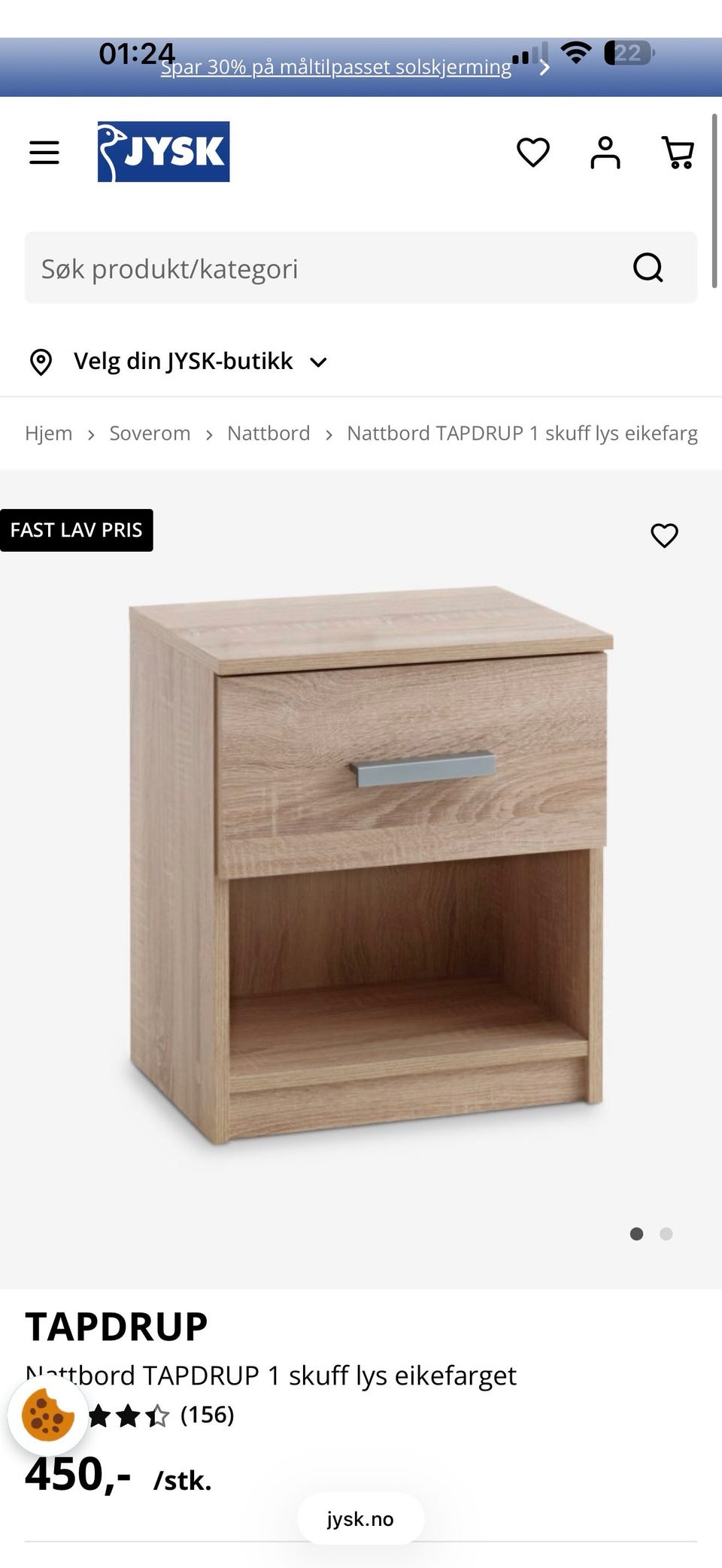Screen dimensions: 722x1568
Task: Open the hamburger menu
Action: click(x=44, y=153)
